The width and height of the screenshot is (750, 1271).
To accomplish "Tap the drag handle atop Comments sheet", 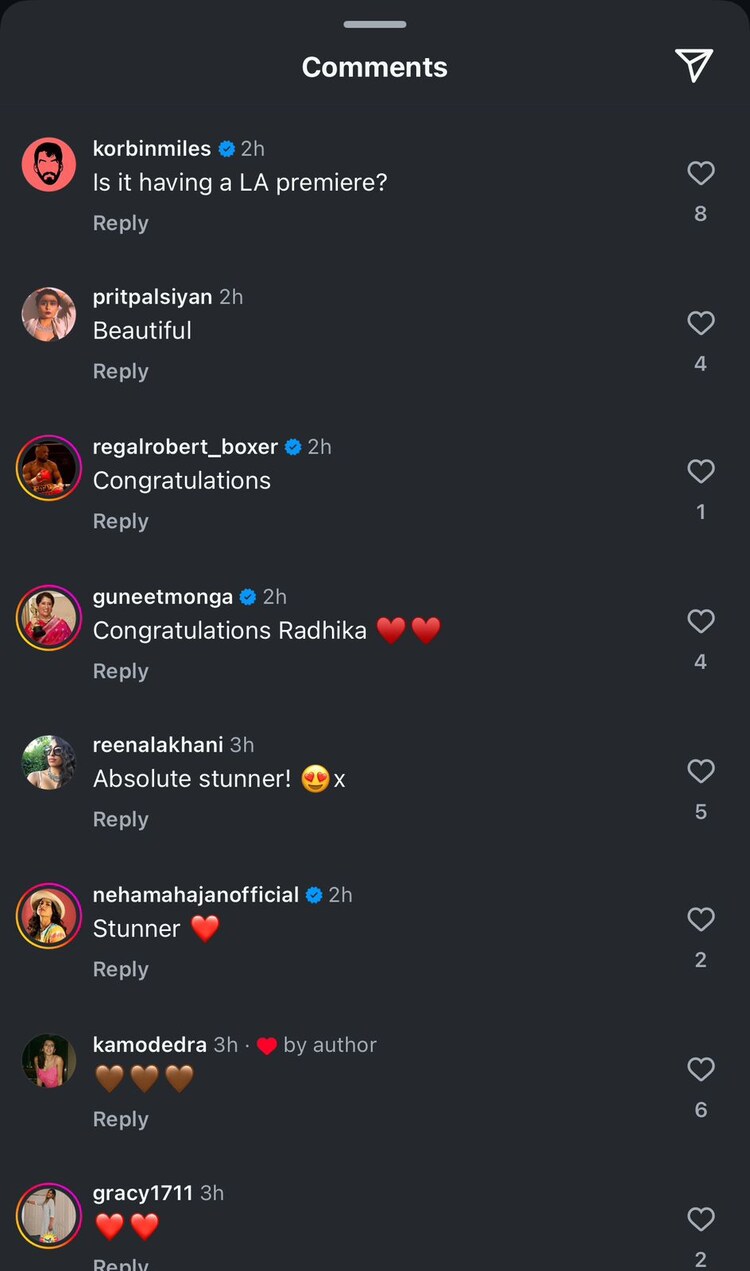I will [375, 24].
